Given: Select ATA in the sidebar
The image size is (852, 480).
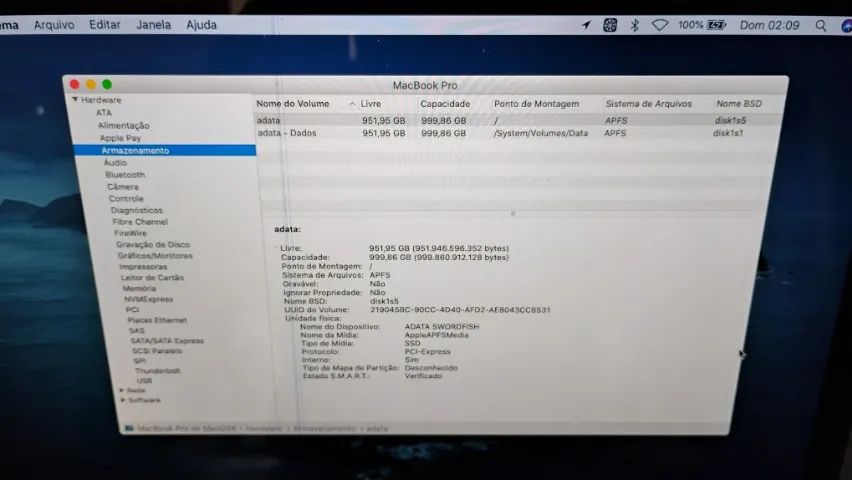Looking at the screenshot, I should pos(104,113).
